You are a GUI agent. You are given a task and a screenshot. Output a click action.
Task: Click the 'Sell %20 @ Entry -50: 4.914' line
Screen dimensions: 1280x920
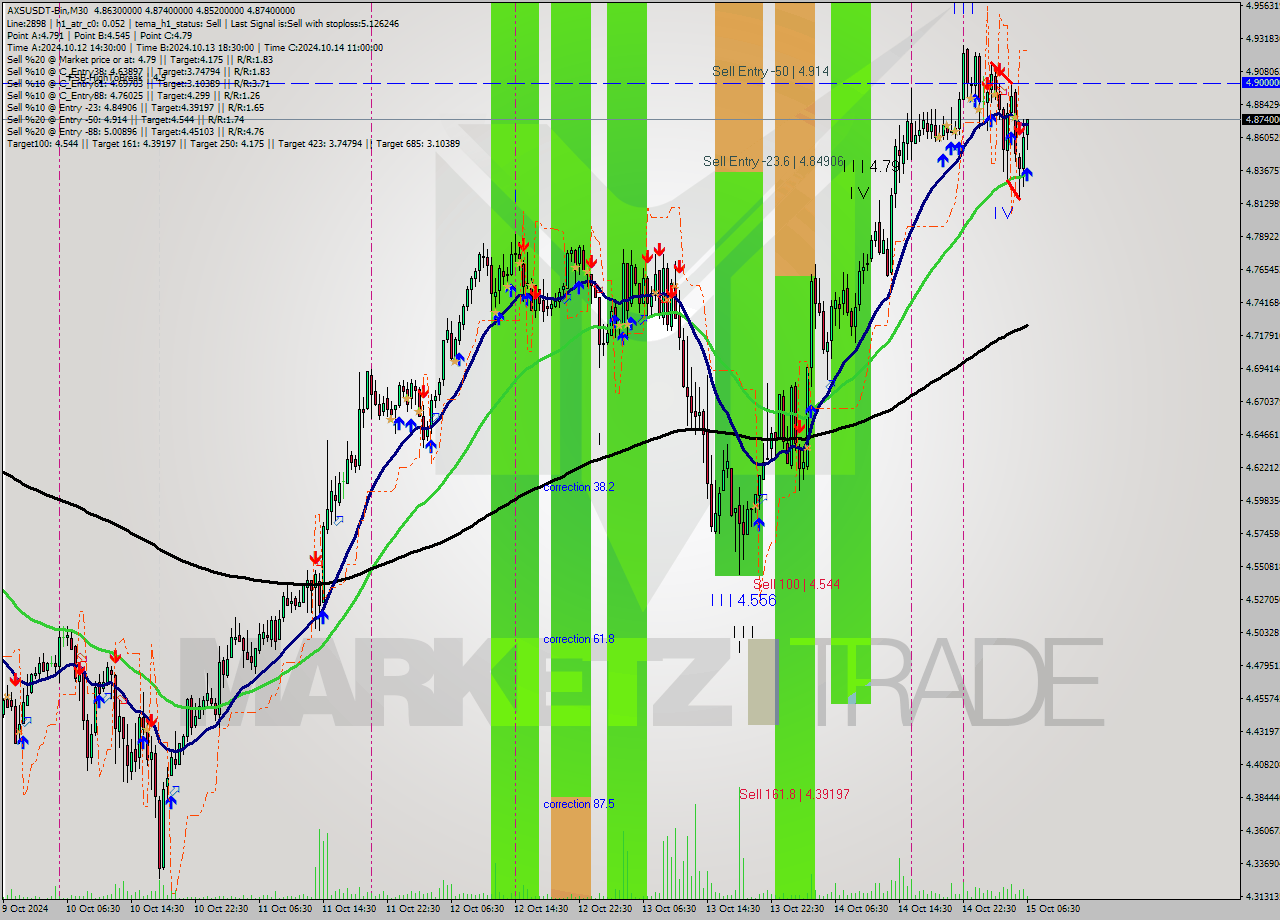125,120
